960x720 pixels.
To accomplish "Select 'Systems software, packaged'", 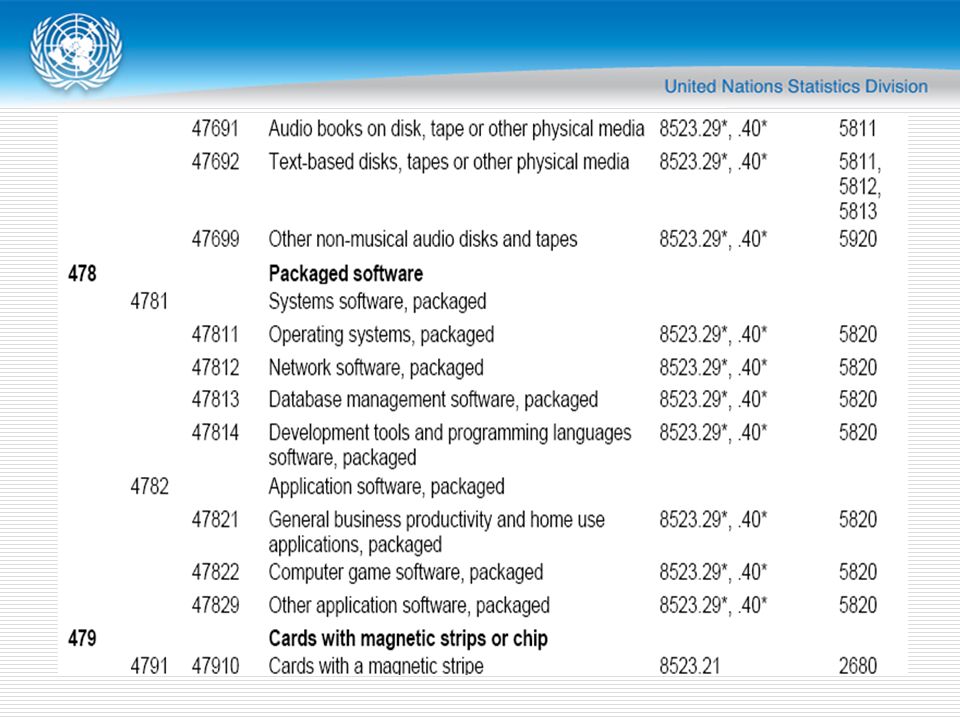I will click(x=377, y=301).
